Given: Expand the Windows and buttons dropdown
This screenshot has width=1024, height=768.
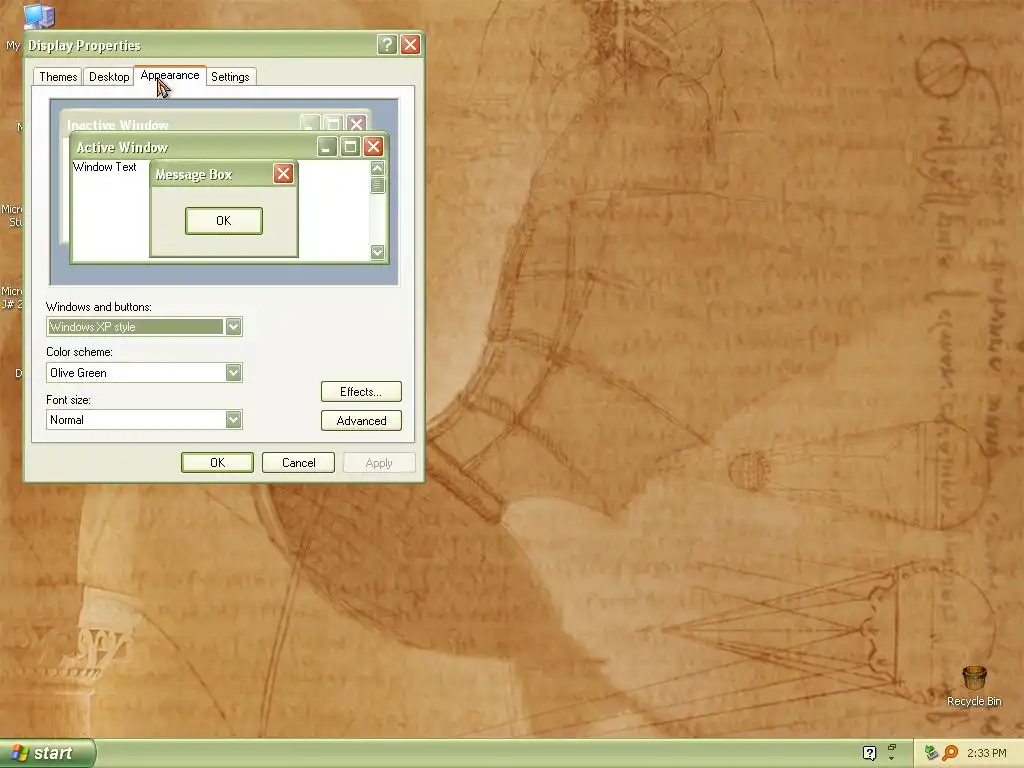Looking at the screenshot, I should tap(233, 327).
